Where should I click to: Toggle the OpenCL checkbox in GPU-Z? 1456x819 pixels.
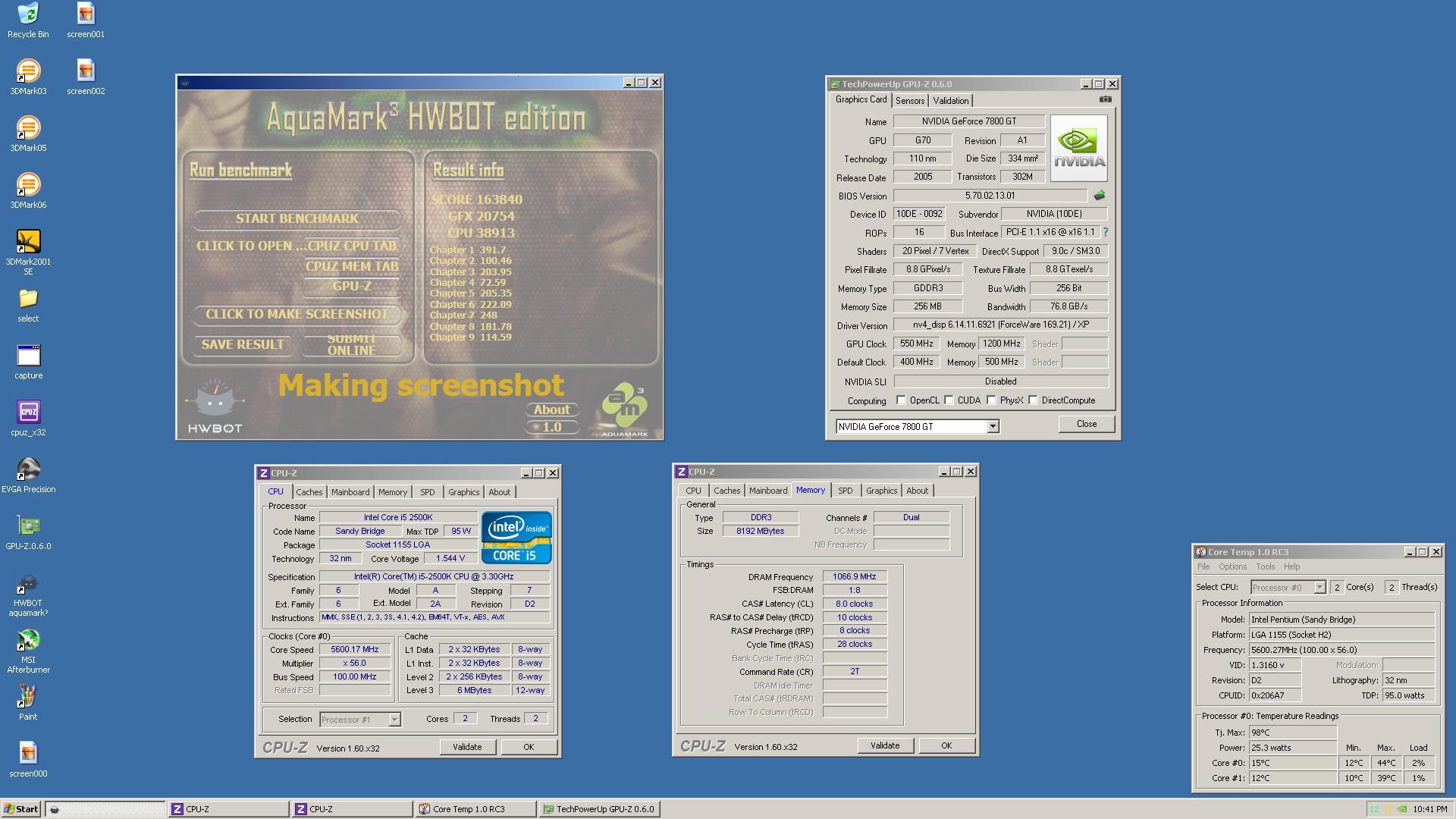pos(901,400)
